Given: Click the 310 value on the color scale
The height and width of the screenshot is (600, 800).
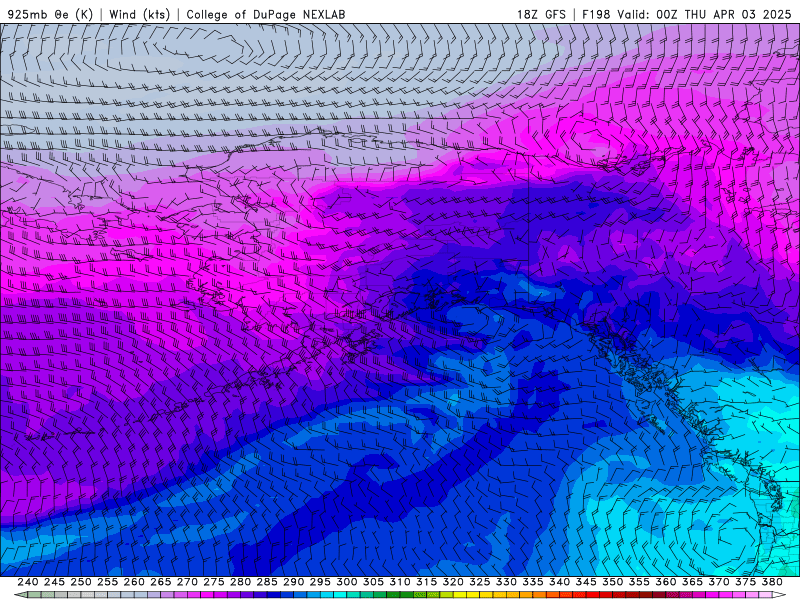Looking at the screenshot, I should pyautogui.click(x=399, y=582).
